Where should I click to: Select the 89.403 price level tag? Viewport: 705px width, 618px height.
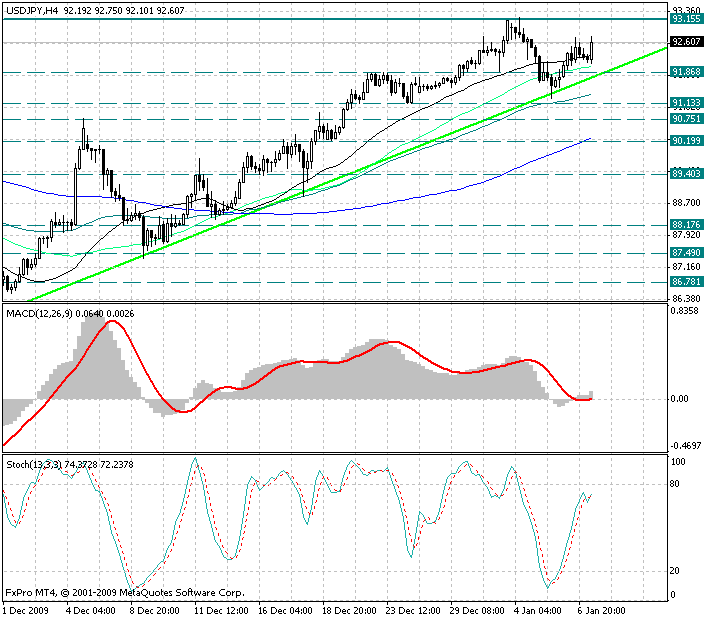(685, 174)
